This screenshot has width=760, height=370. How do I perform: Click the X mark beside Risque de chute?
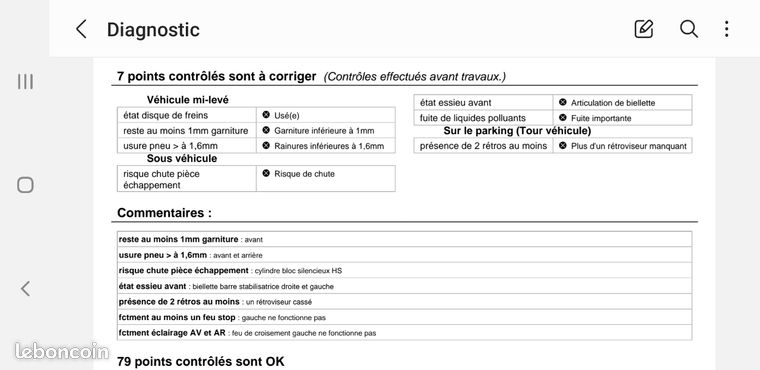coord(266,173)
